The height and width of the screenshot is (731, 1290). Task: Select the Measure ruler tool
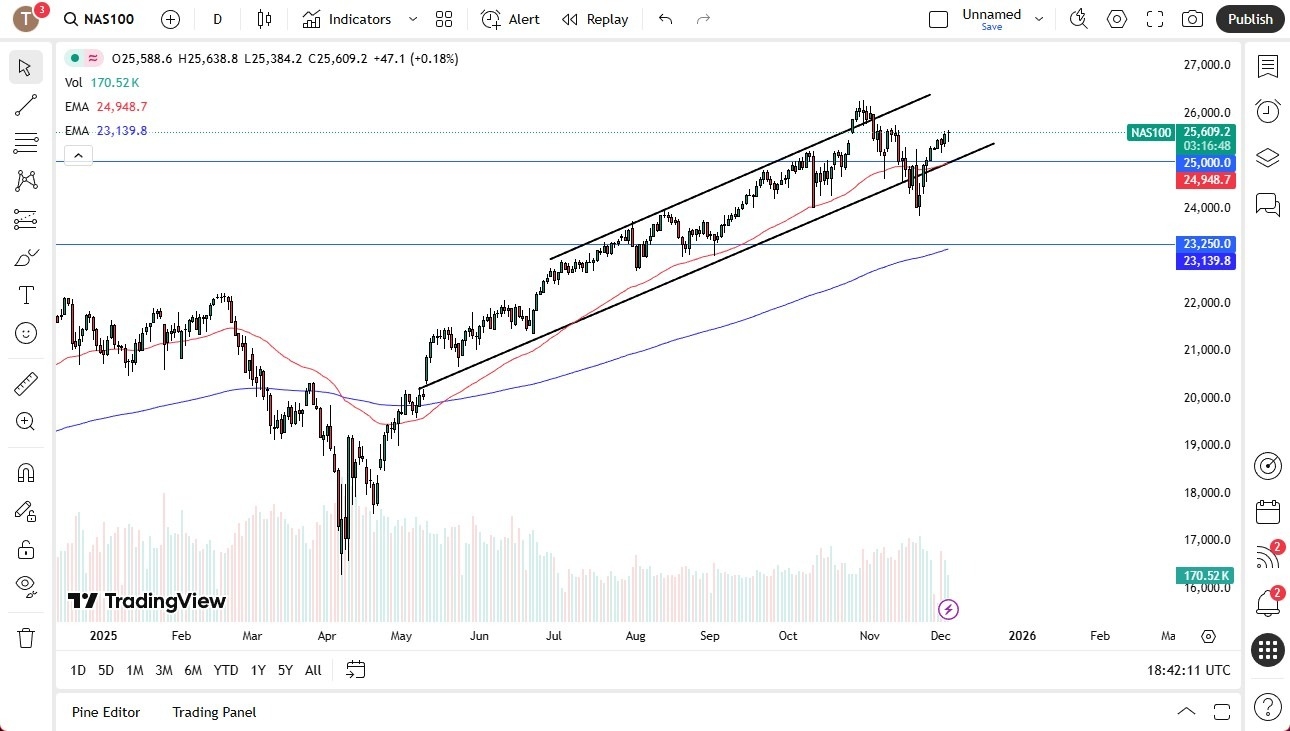tap(26, 383)
